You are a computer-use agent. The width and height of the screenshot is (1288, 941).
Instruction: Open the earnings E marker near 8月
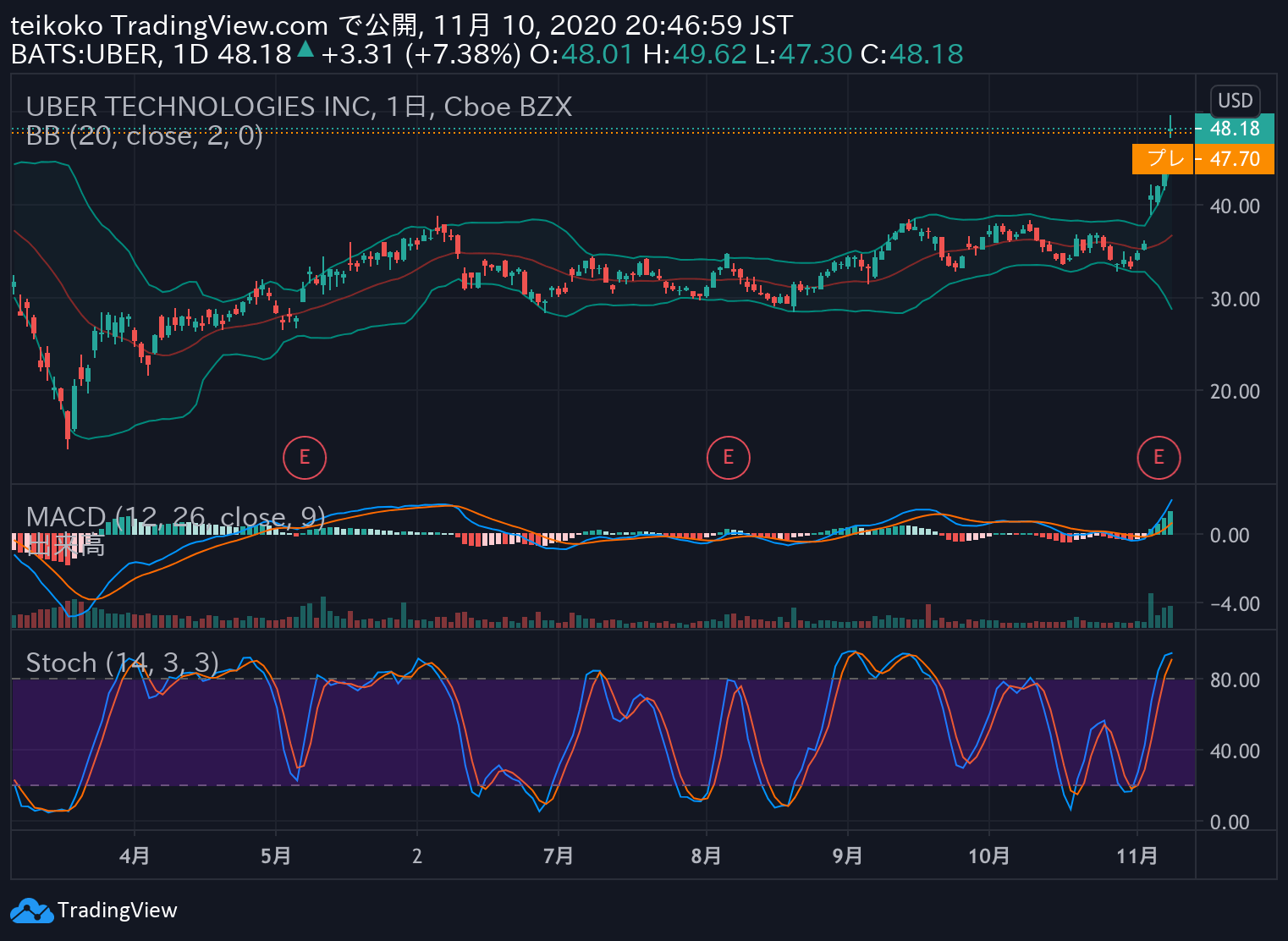[x=728, y=458]
